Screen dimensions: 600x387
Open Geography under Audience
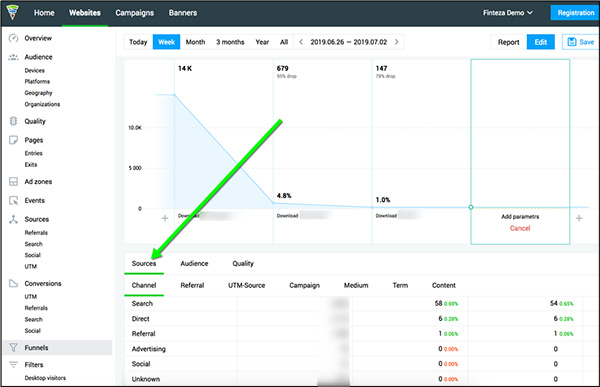(38, 93)
